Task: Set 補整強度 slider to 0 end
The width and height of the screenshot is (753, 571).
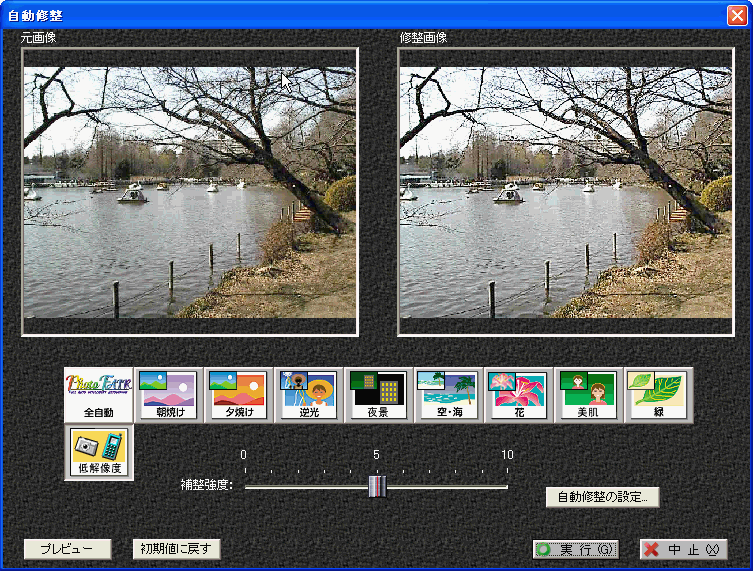Action: click(245, 487)
